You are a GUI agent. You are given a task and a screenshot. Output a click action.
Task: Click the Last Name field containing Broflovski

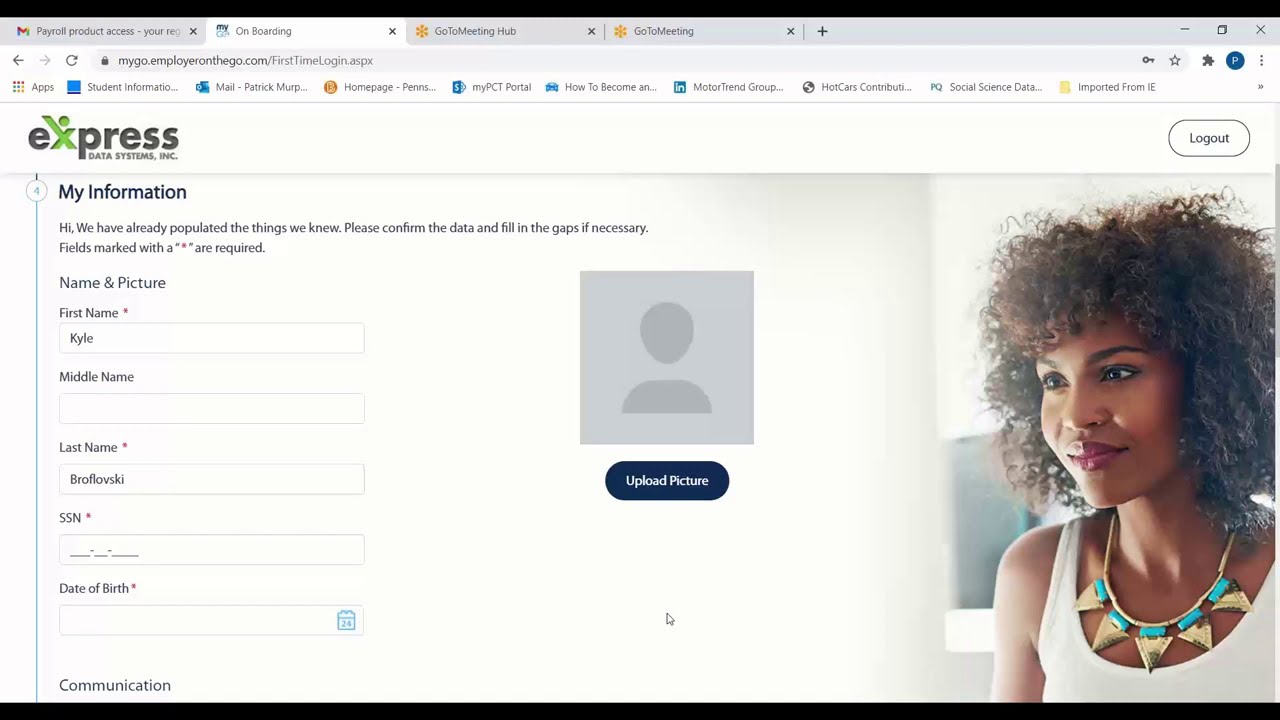click(x=212, y=479)
